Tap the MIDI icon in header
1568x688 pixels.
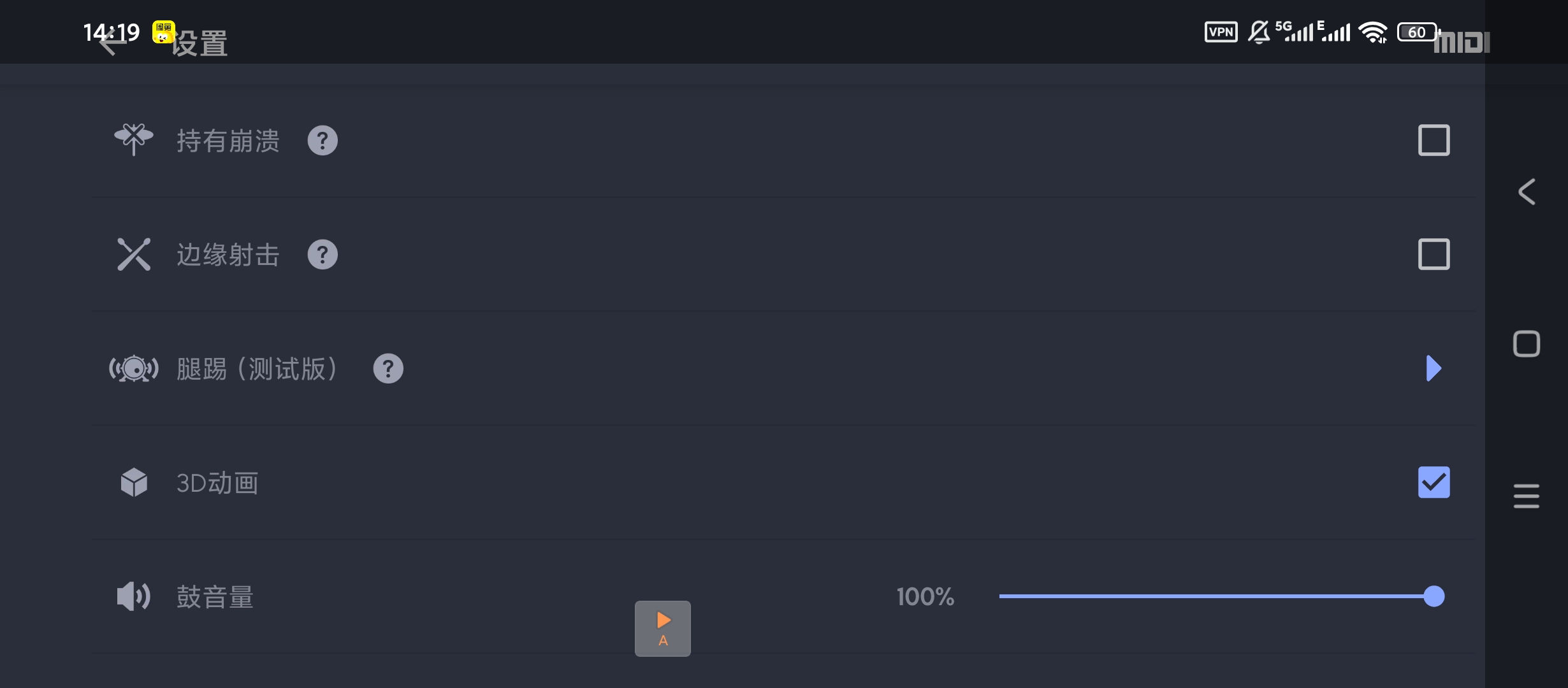[1462, 43]
